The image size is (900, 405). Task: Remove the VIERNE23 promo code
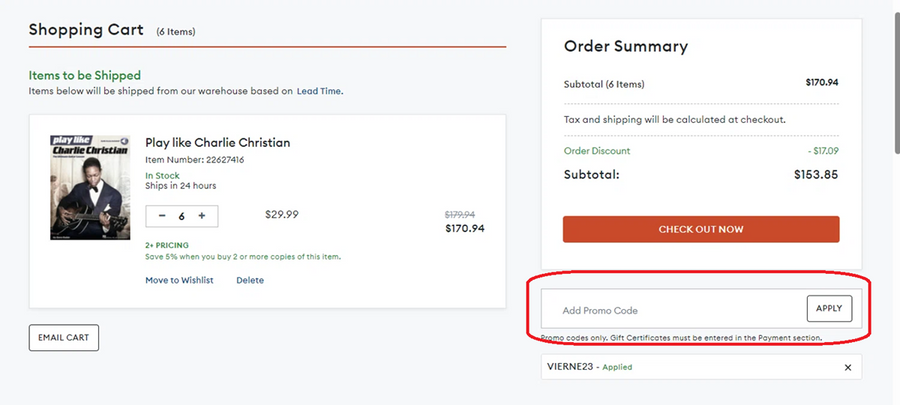[848, 368]
